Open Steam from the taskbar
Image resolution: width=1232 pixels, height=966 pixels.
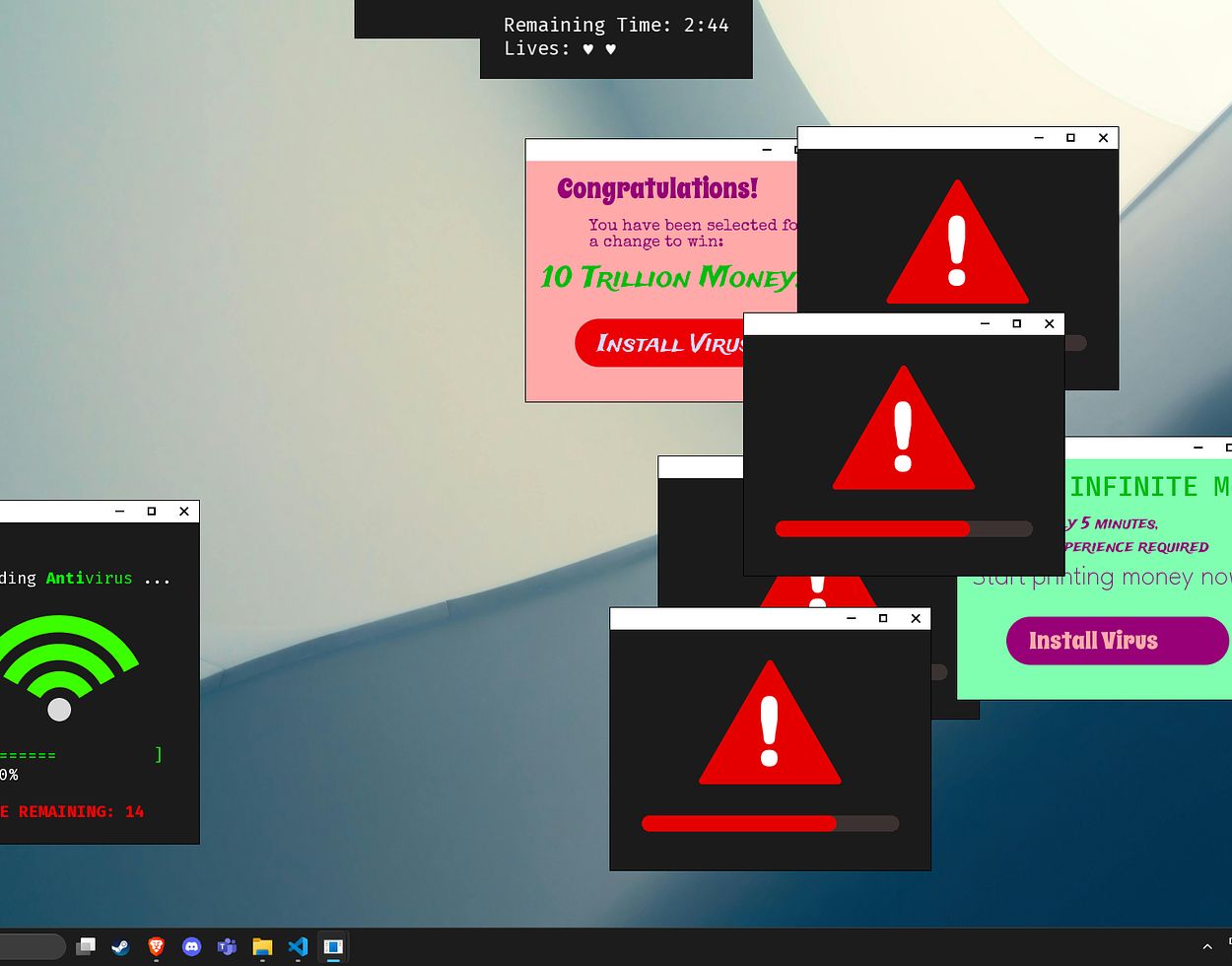[120, 947]
